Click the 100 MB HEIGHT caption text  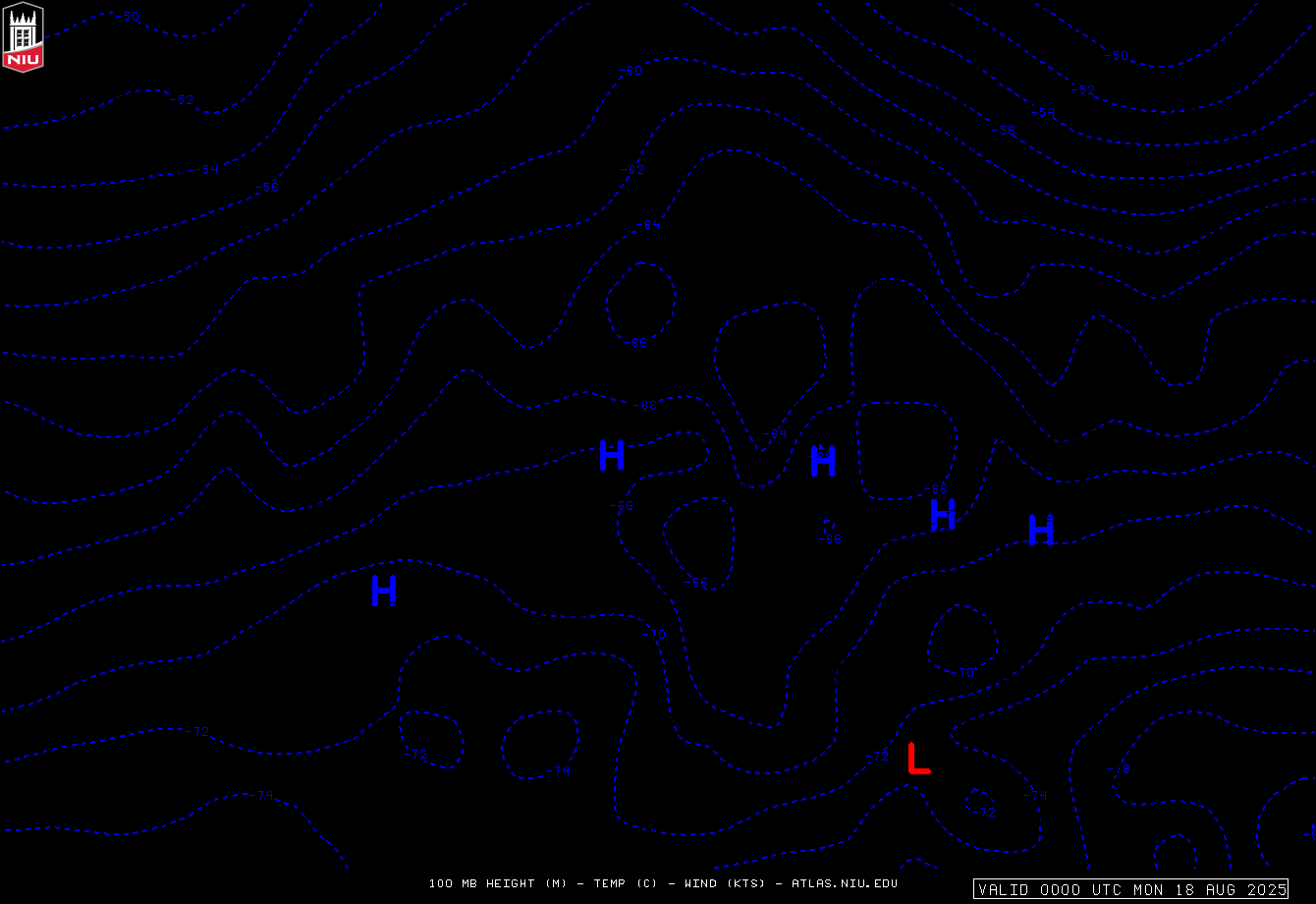pos(482,883)
